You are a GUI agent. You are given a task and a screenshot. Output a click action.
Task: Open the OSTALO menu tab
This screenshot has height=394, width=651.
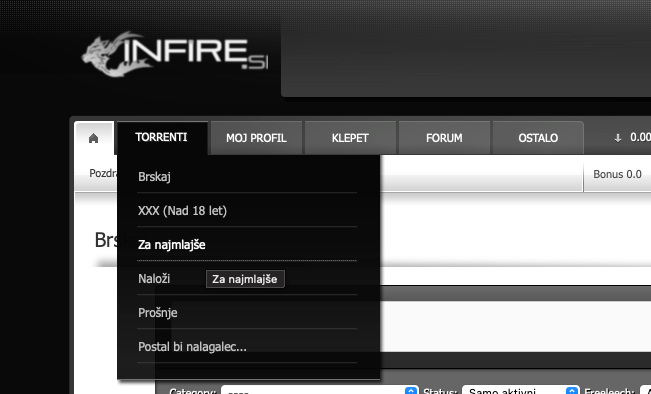[x=538, y=138]
